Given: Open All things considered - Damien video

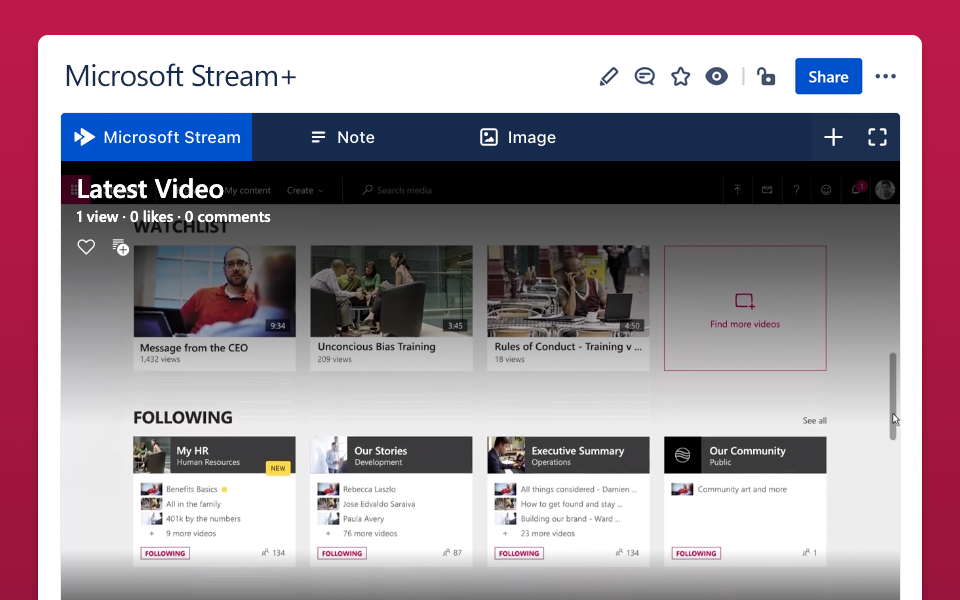Looking at the screenshot, I should pyautogui.click(x=579, y=489).
